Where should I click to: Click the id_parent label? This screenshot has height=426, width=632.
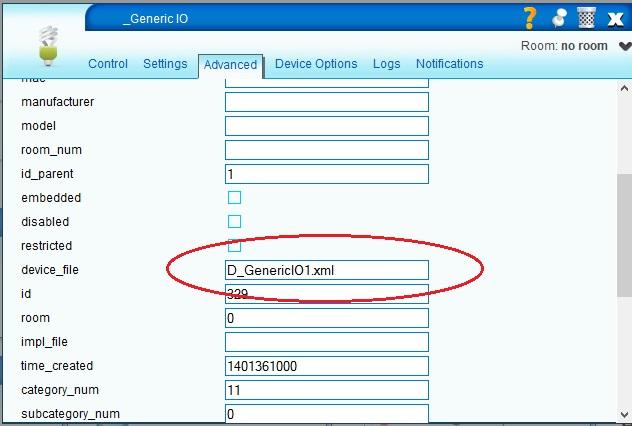tap(47, 174)
